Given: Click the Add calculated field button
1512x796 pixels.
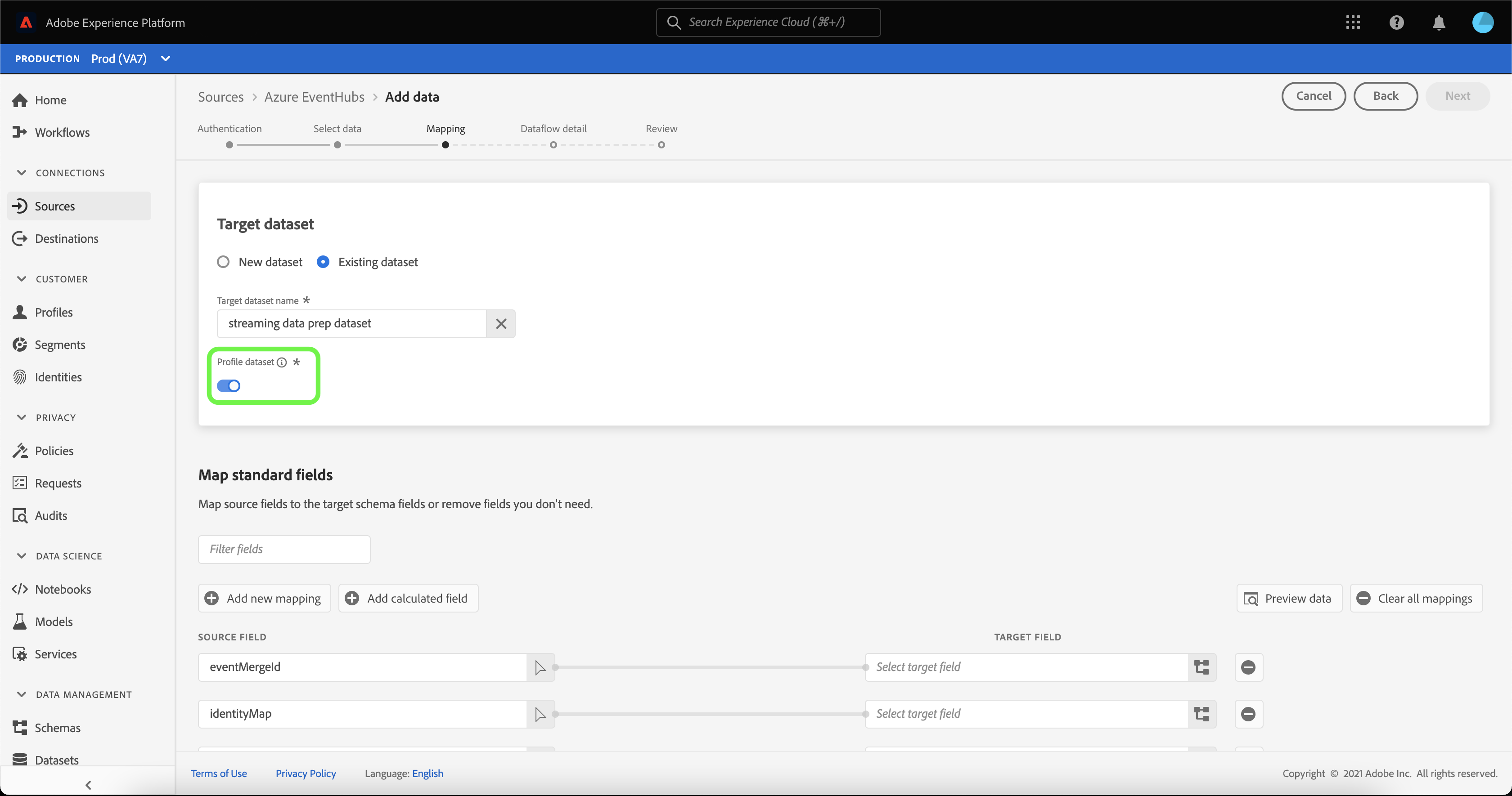Looking at the screenshot, I should click(408, 598).
